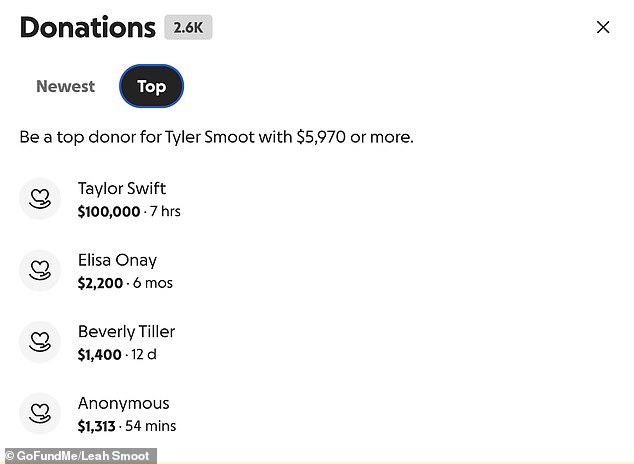
Task: Click the $100,000 donation amount
Action: click(x=109, y=211)
